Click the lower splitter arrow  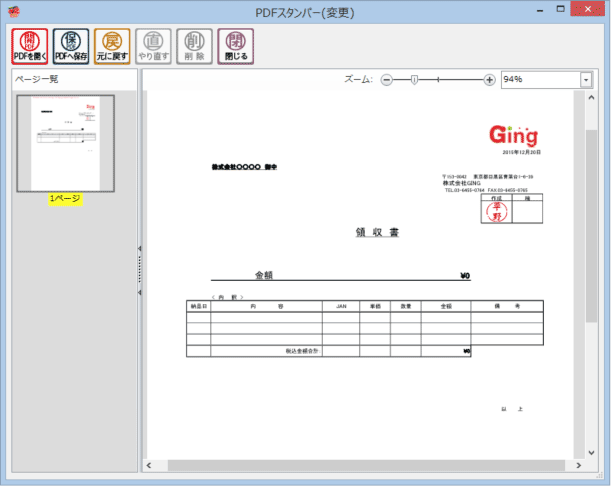click(x=140, y=292)
